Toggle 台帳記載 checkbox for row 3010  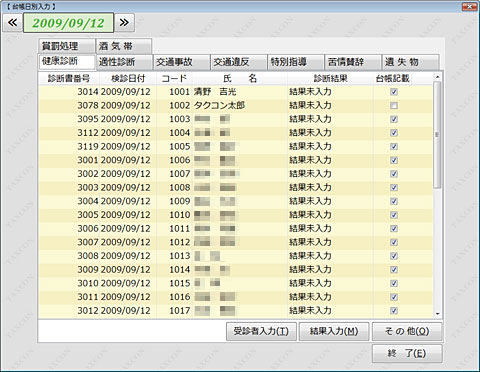point(394,283)
